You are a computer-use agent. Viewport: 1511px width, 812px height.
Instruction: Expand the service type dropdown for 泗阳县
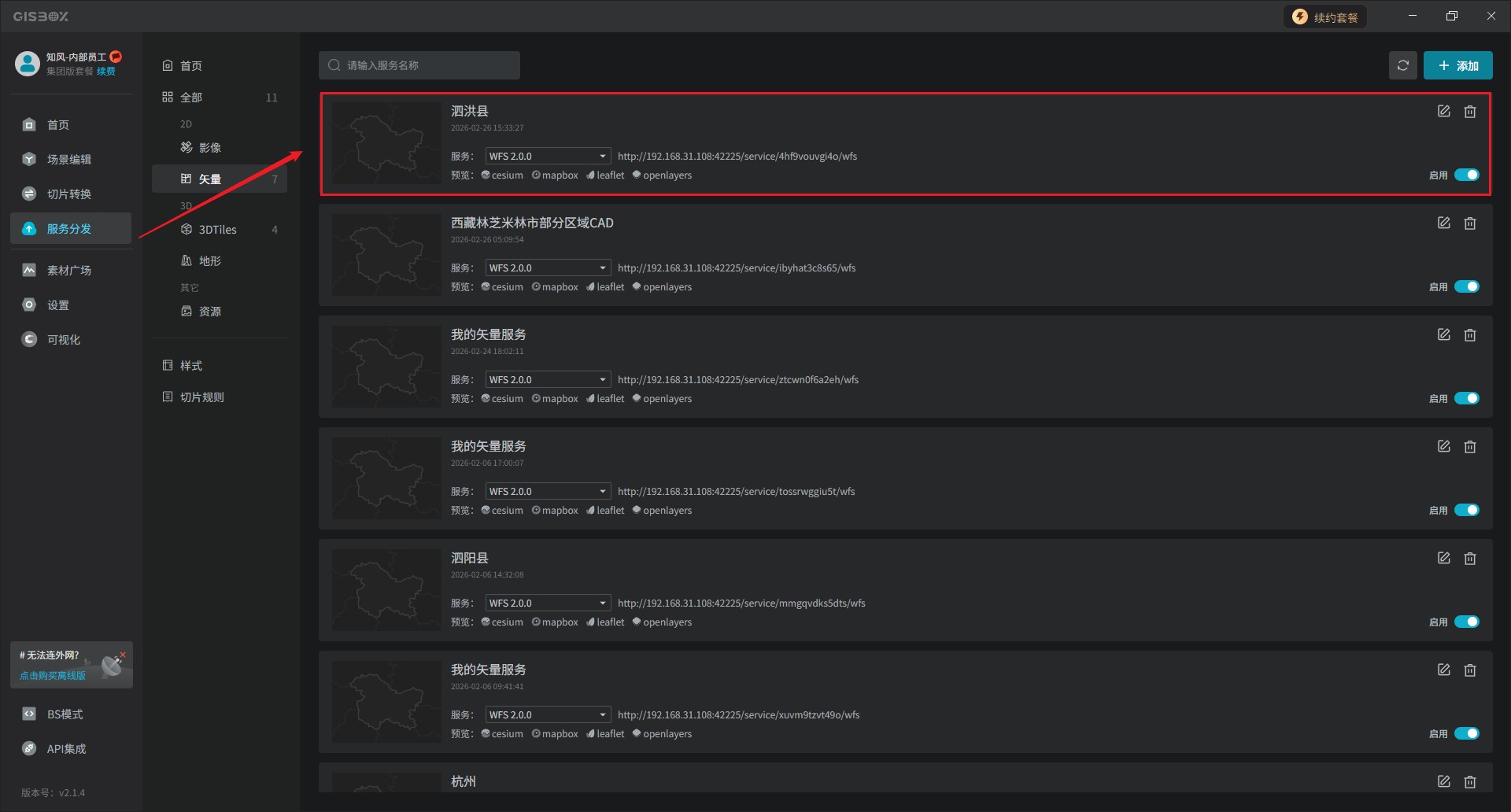tap(548, 603)
